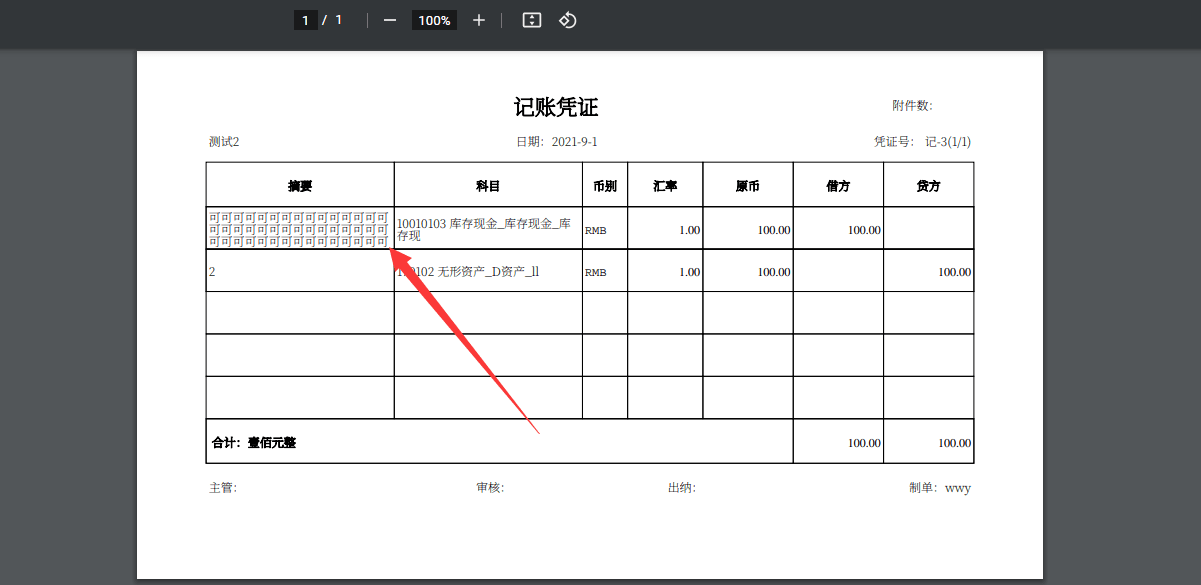The height and width of the screenshot is (585, 1201).
Task: Click the 科目 column header
Action: [488, 186]
